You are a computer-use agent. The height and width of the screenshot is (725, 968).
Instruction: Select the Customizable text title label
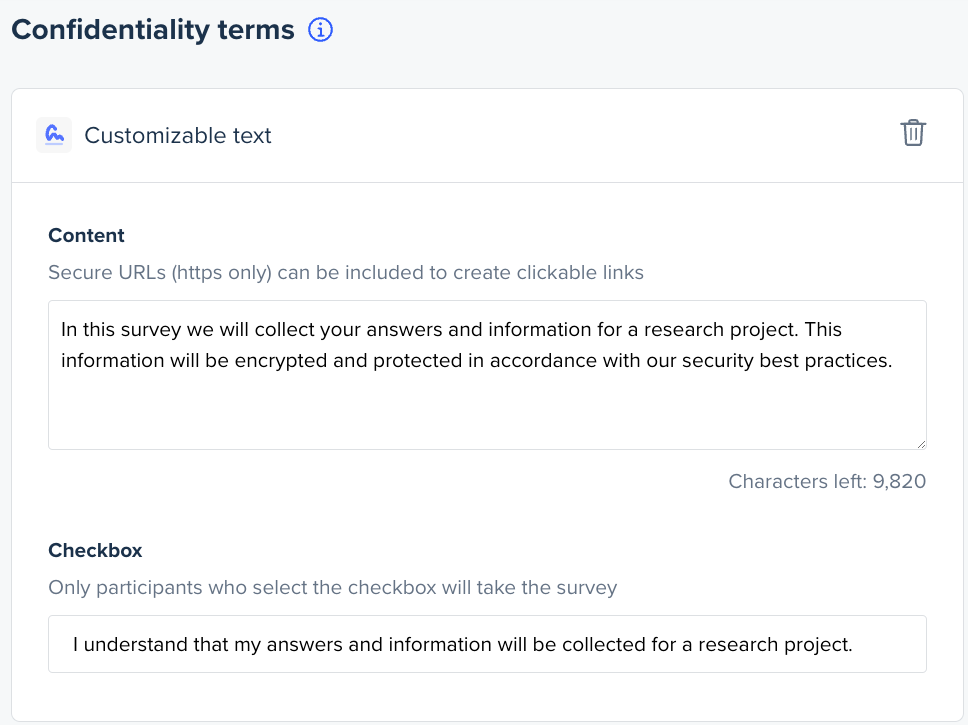pos(178,136)
